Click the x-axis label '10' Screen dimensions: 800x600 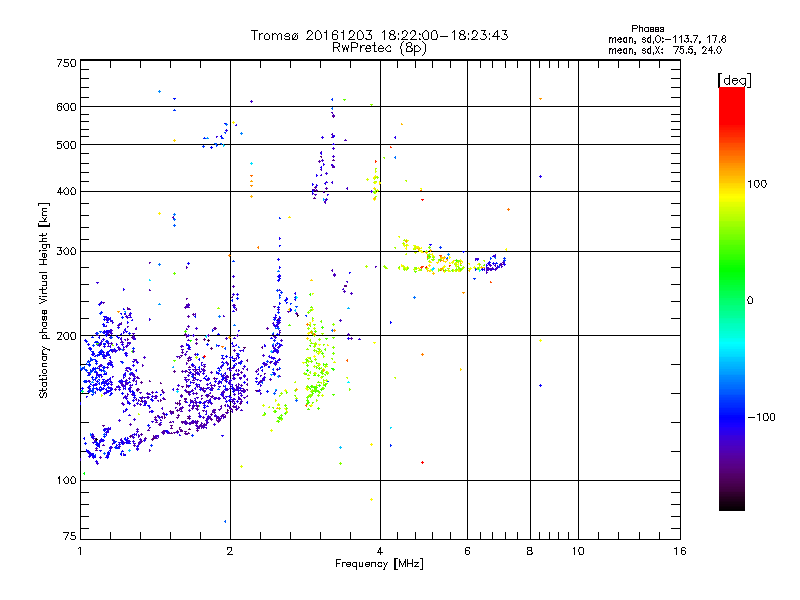click(x=578, y=551)
